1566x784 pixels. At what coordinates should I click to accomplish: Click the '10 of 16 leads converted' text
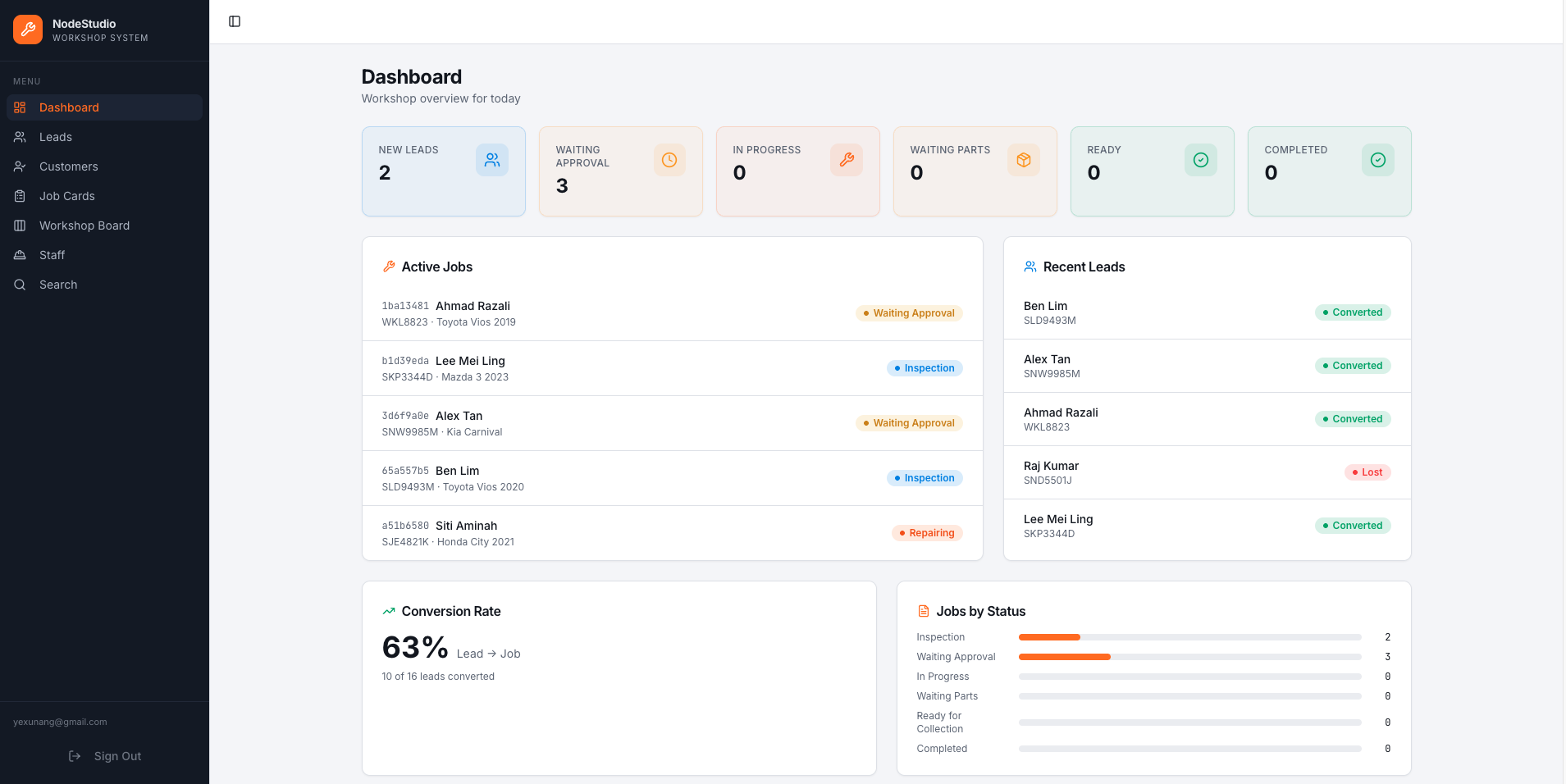click(438, 677)
